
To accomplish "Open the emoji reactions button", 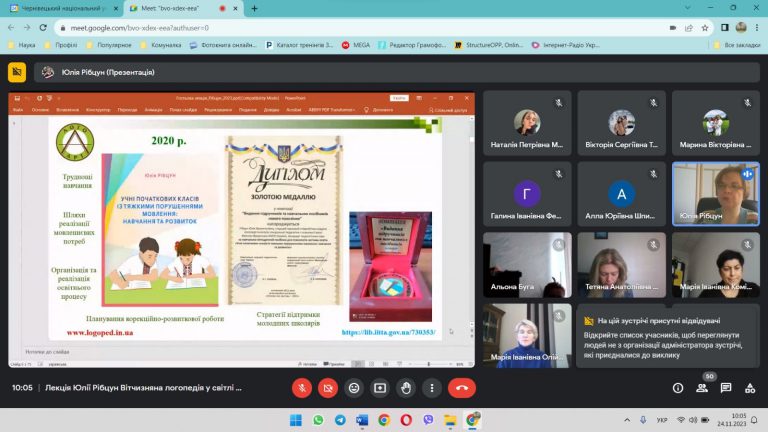I will (x=354, y=388).
